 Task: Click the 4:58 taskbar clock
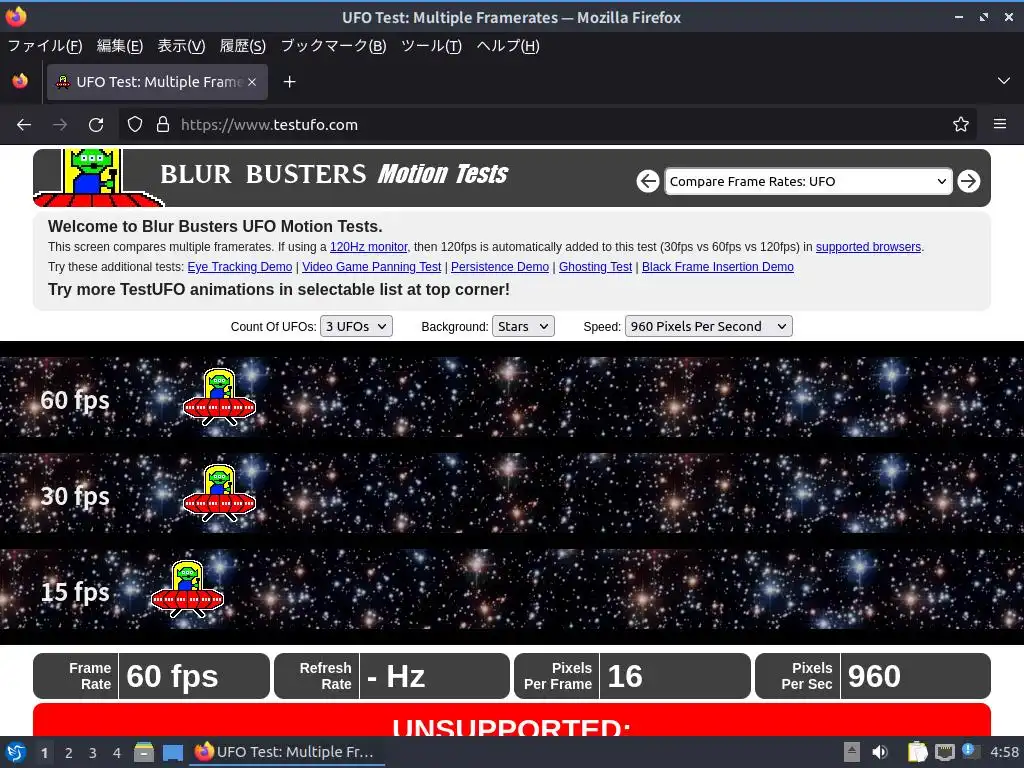pyautogui.click(x=1004, y=752)
